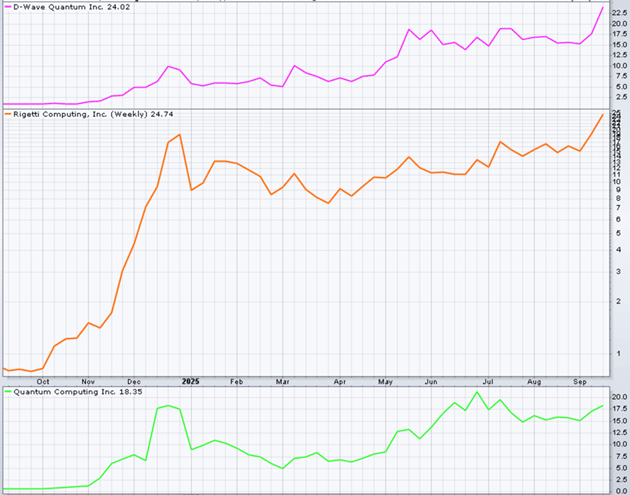Click the 8 tick on Rigetti log scale
630x495 pixels.
tap(618, 198)
